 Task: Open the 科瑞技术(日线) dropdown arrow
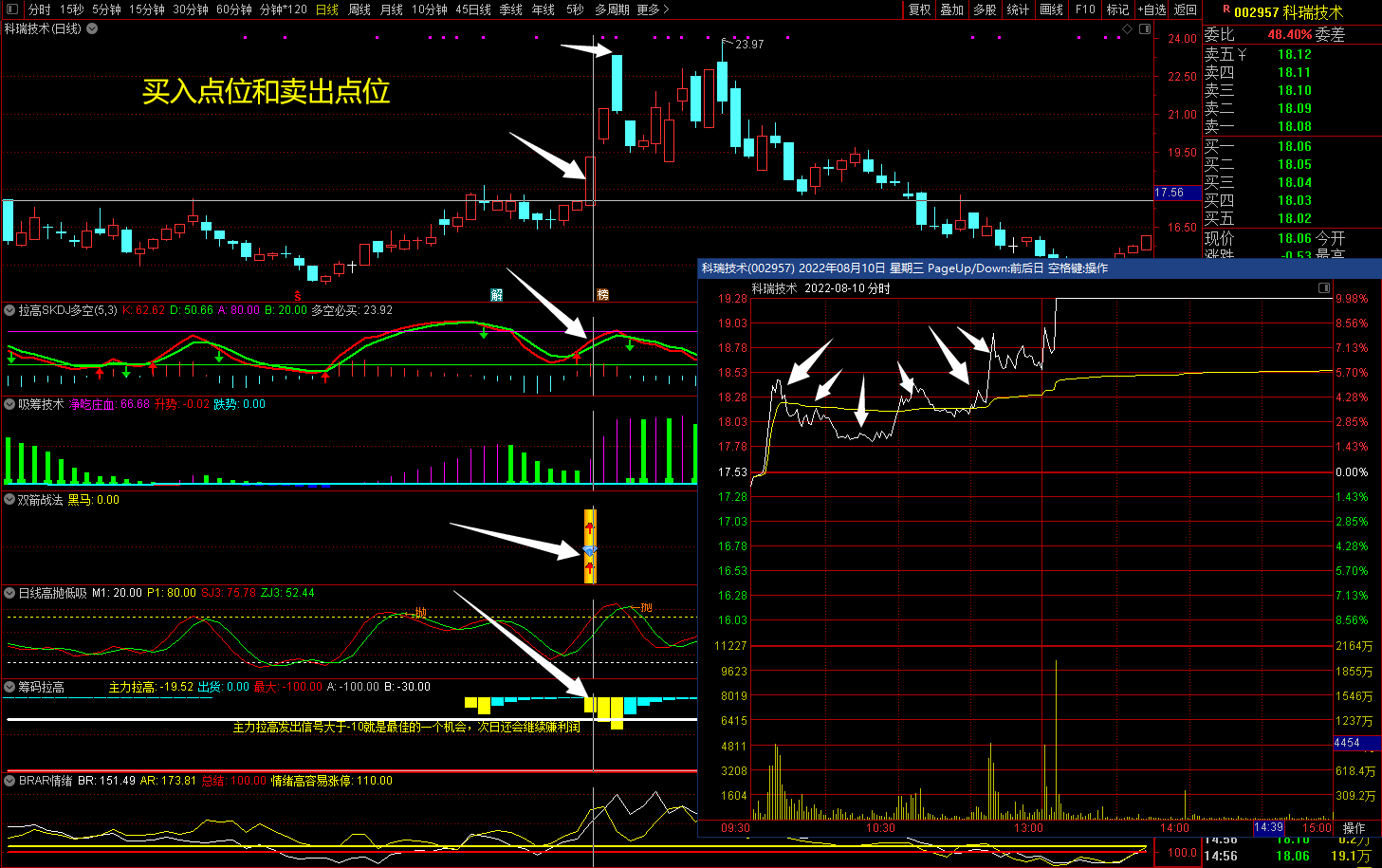pyautogui.click(x=92, y=29)
